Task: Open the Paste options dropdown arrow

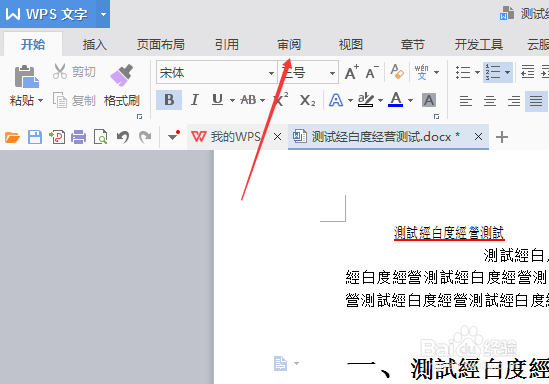Action: [41, 101]
